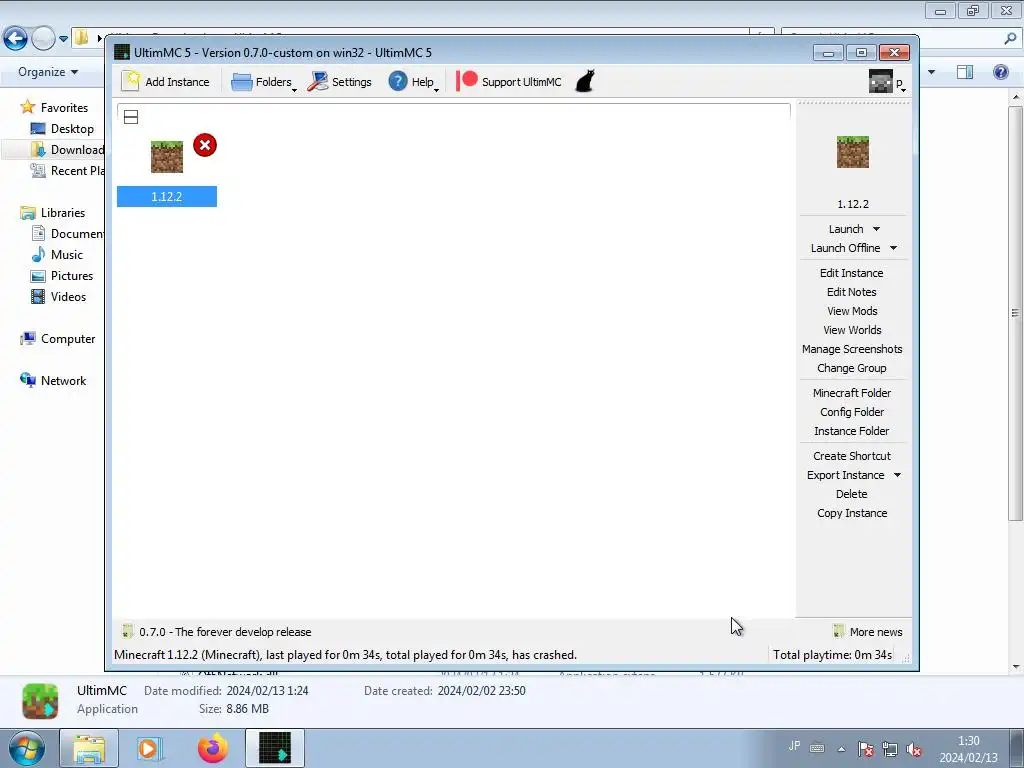1024x768 pixels.
Task: Open View Mods
Action: [x=852, y=311]
